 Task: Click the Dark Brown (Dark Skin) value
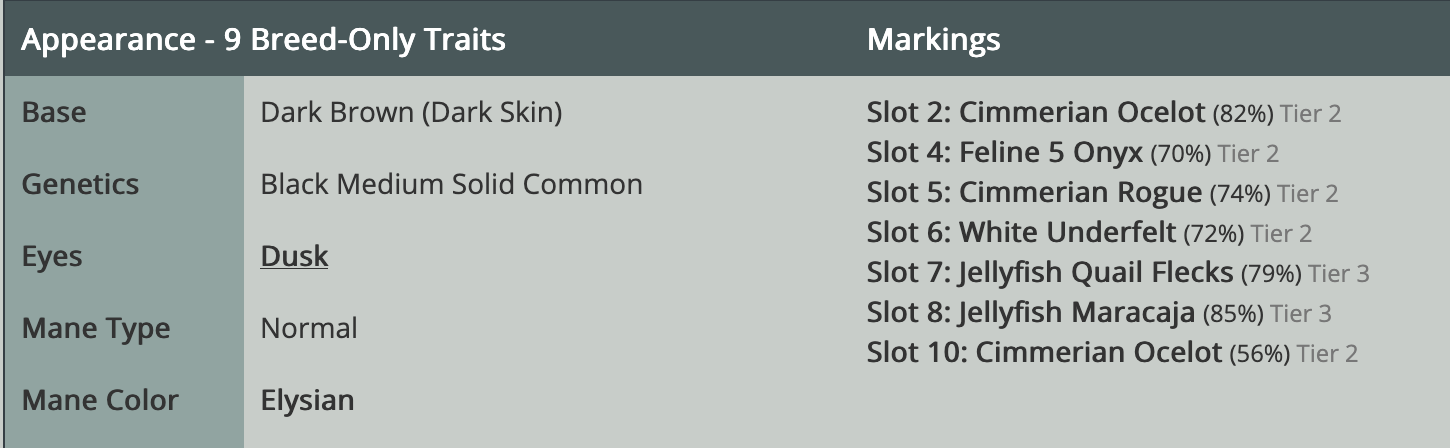[x=411, y=112]
